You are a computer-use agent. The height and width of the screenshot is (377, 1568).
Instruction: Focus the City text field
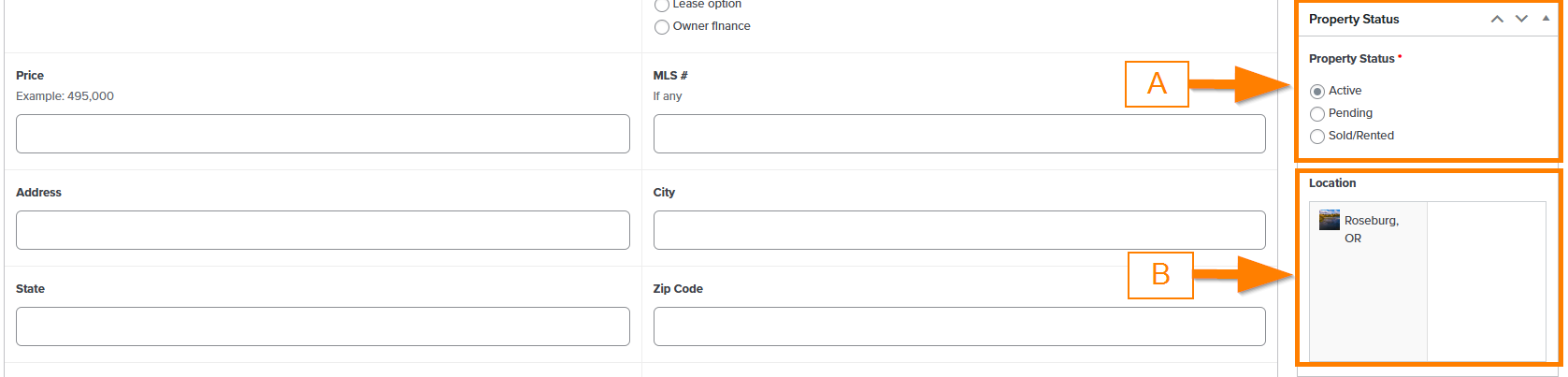(959, 230)
